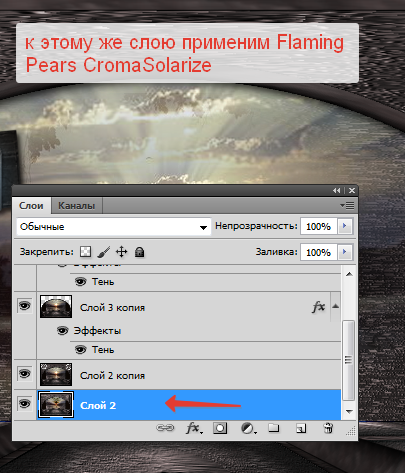Image resolution: width=405 pixels, height=473 pixels.
Task: Open Заливка slider arrow
Action: [x=345, y=252]
